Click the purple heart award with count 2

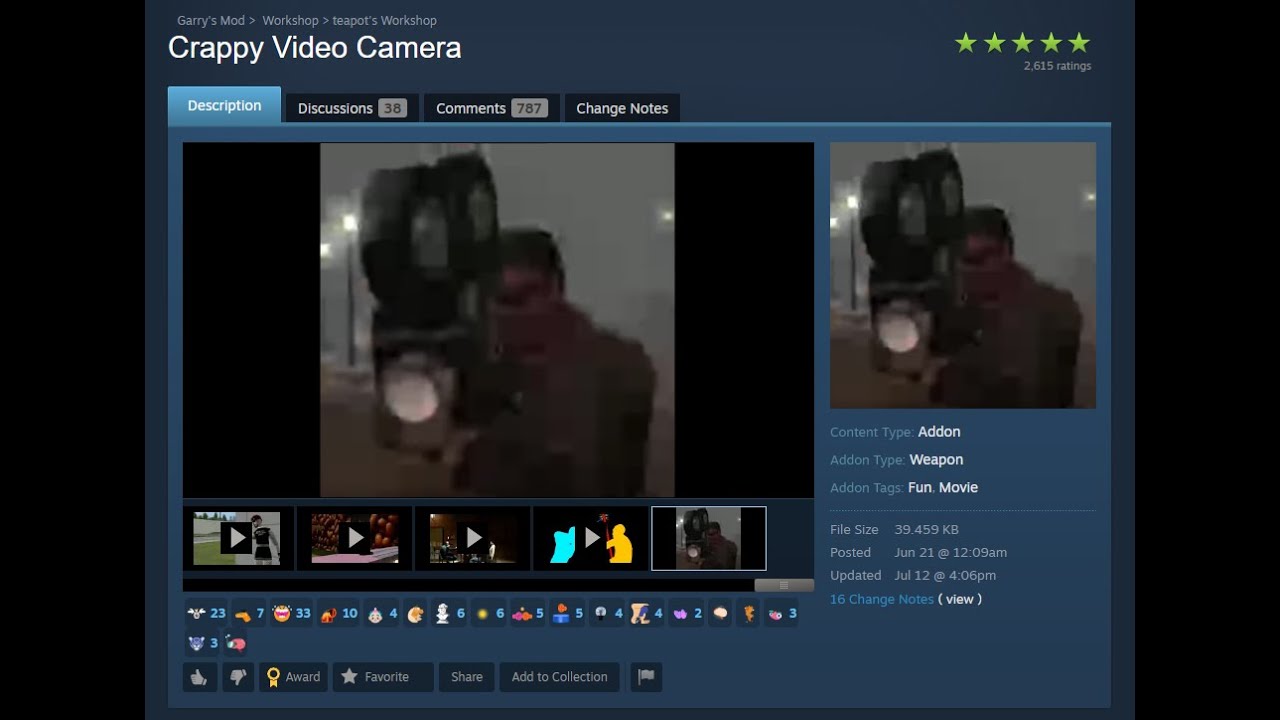pos(686,613)
